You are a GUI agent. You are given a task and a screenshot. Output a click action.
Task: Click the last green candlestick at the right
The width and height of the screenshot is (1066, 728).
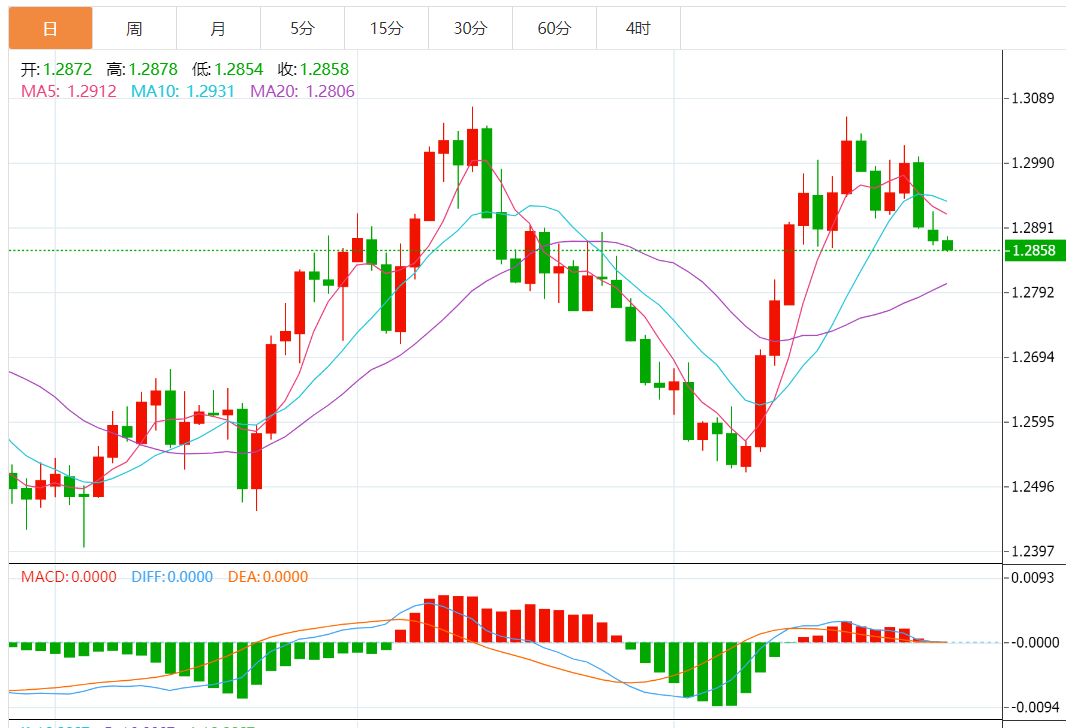coord(947,245)
